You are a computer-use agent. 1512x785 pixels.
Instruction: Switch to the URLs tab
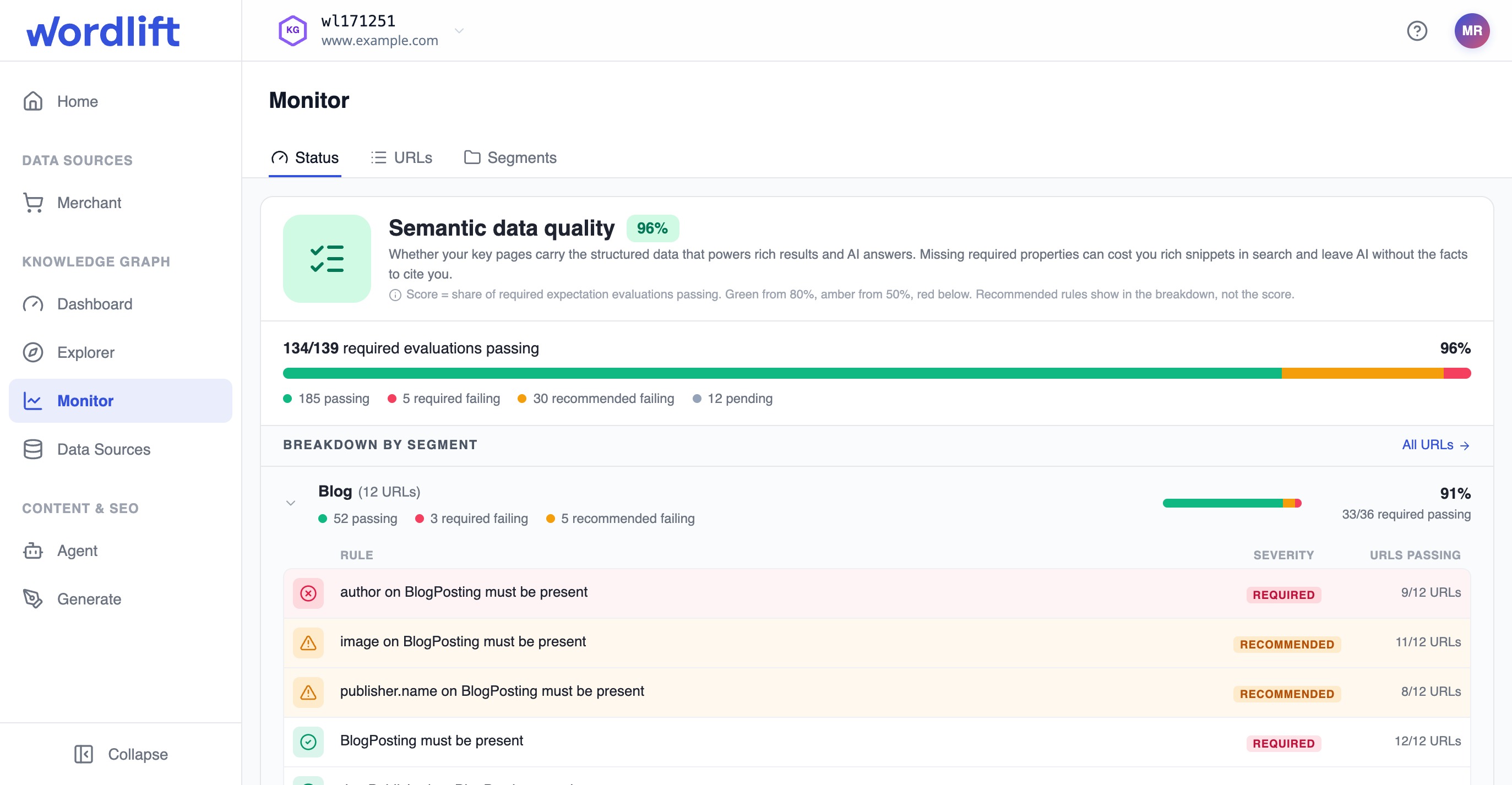tap(401, 158)
